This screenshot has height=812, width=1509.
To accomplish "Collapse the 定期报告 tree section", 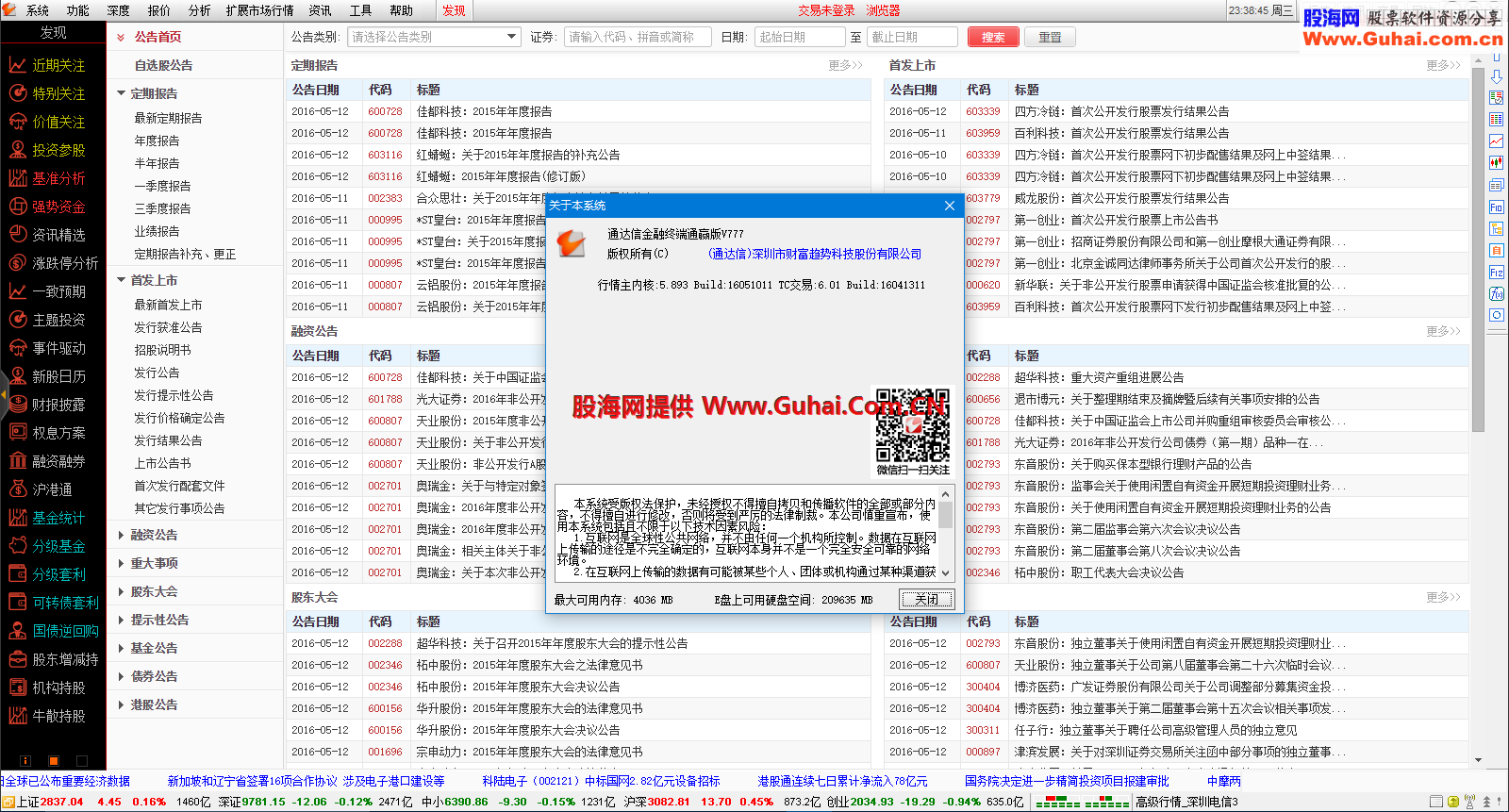I will [x=121, y=93].
